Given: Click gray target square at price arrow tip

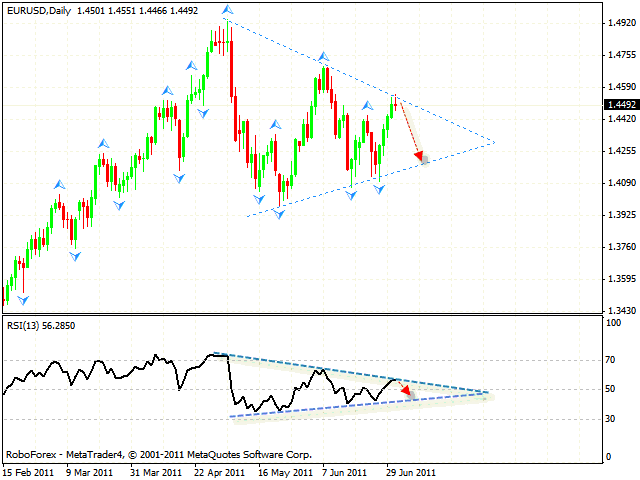Looking at the screenshot, I should click(424, 159).
